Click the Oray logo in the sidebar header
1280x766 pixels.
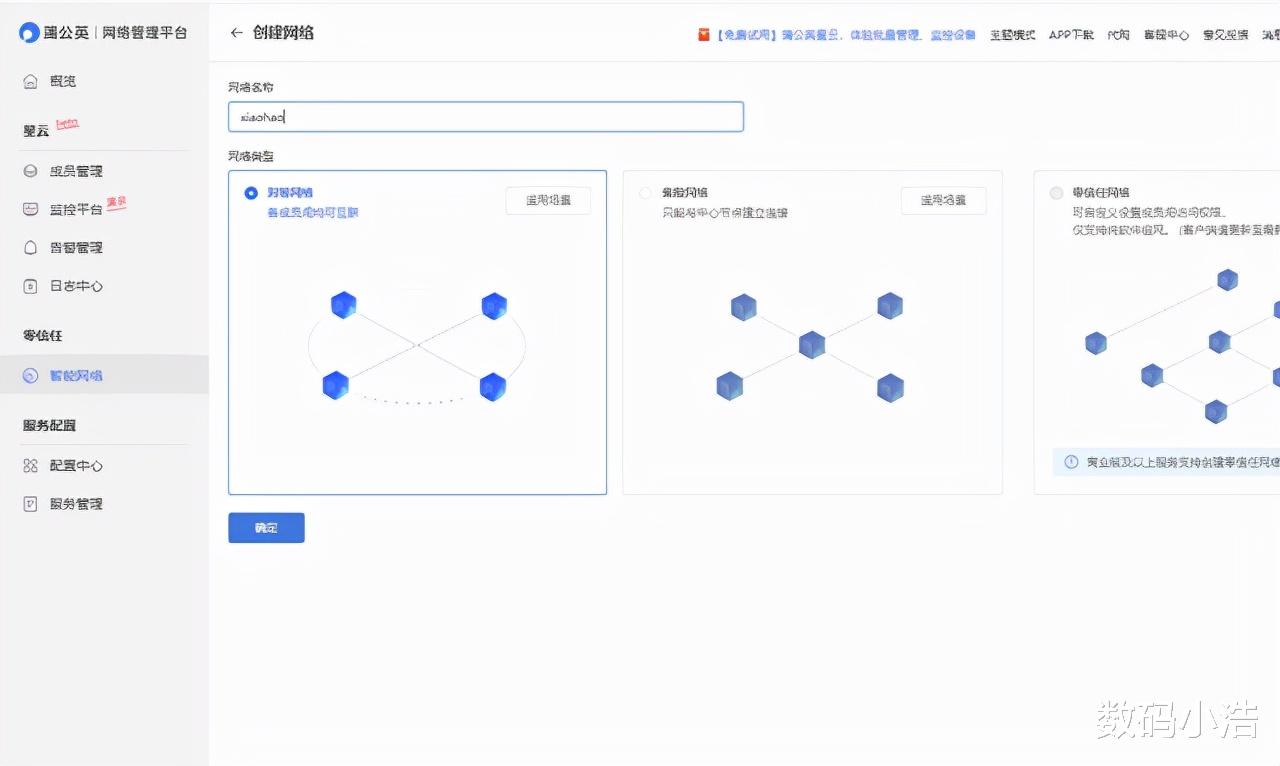click(x=29, y=33)
